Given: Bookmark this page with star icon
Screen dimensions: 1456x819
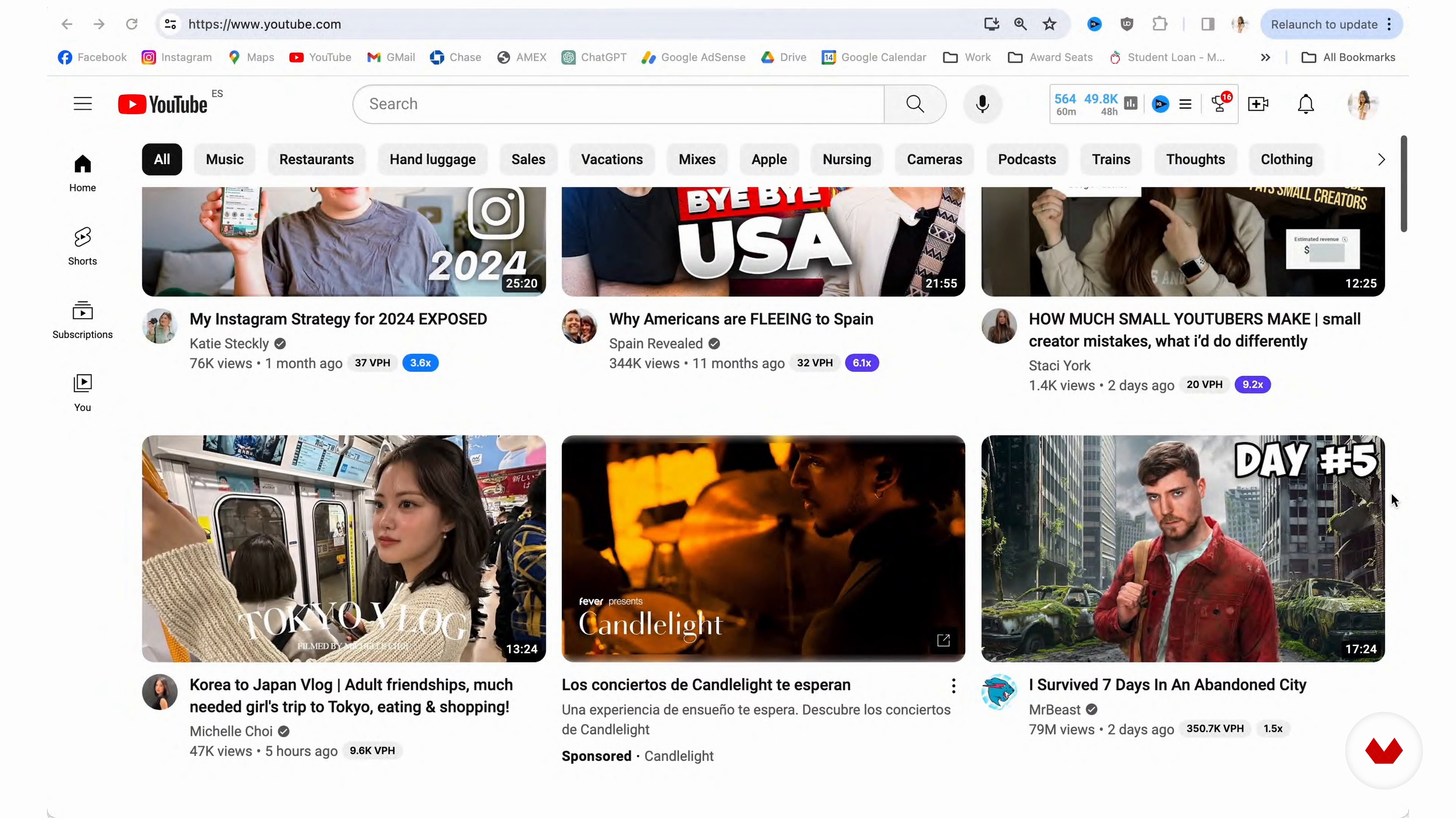Looking at the screenshot, I should (1050, 24).
